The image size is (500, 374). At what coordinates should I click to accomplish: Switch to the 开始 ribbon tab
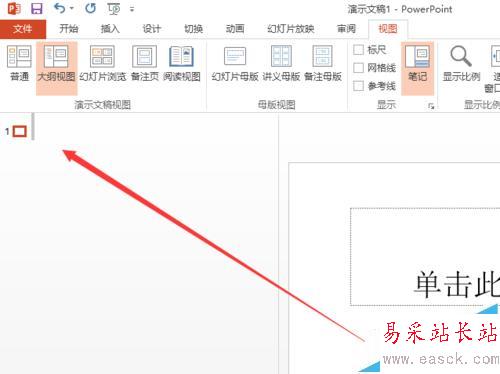tap(69, 29)
